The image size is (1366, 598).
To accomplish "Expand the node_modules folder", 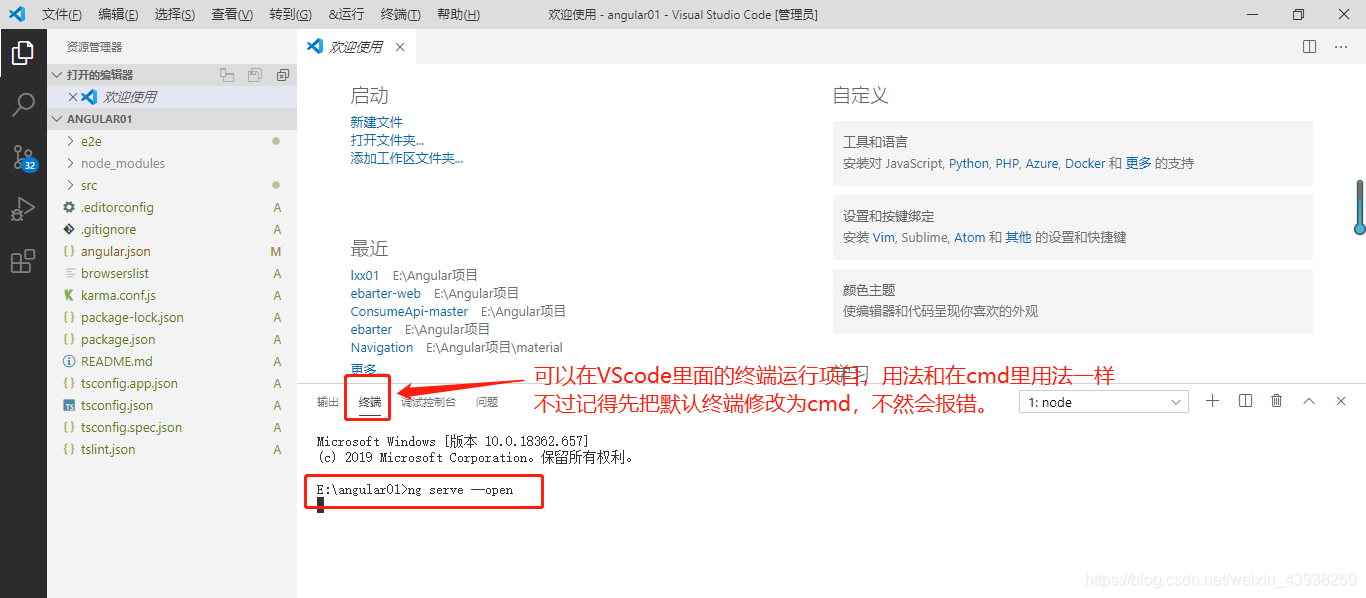I will coord(172,163).
